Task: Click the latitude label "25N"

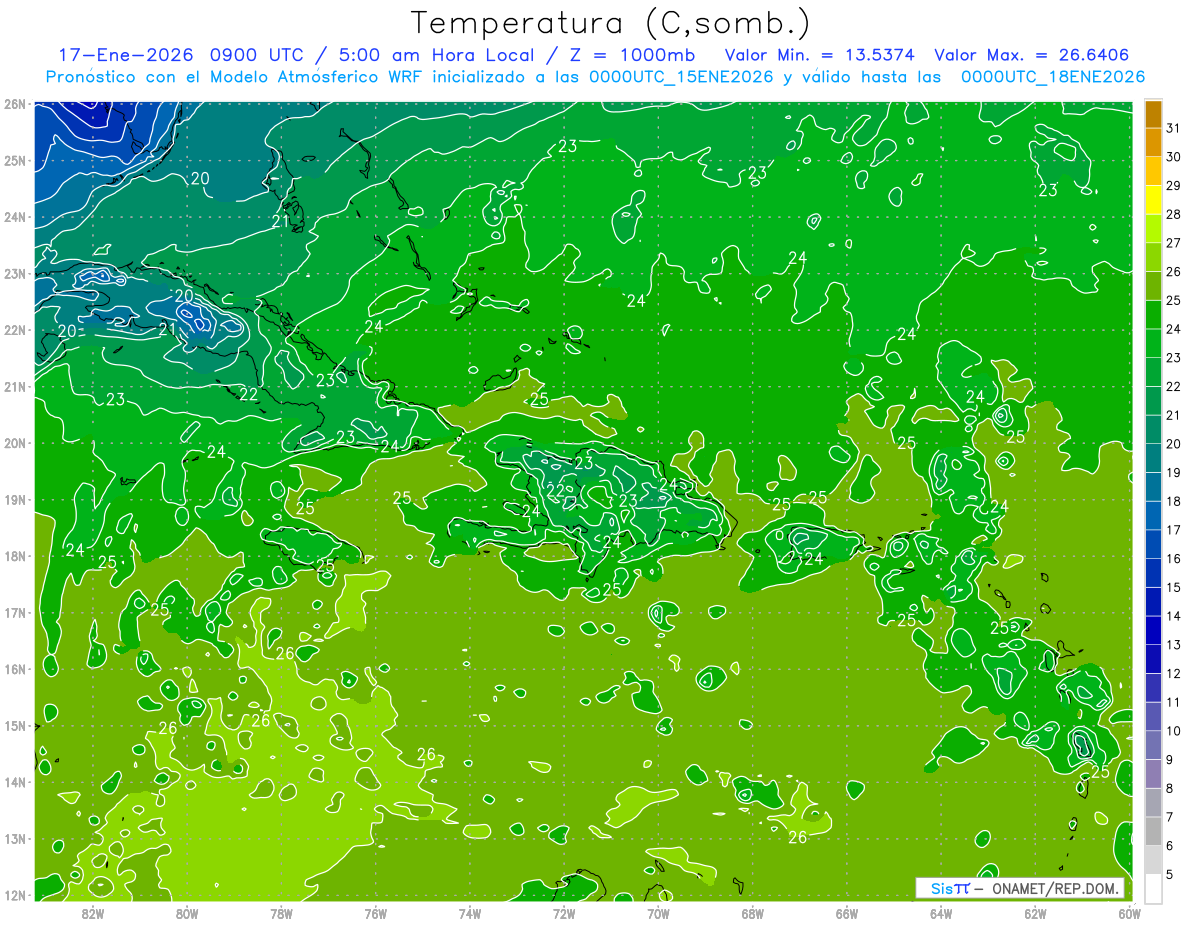Action: point(15,161)
